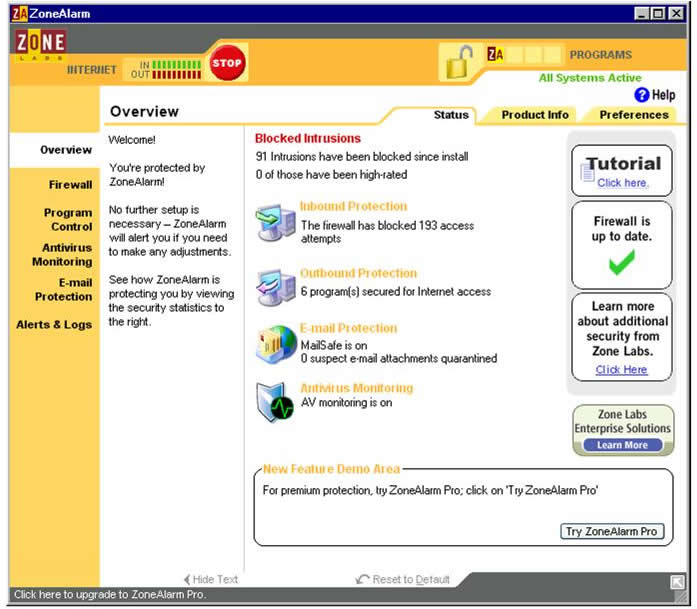Click the blue Help question mark icon

(x=641, y=95)
